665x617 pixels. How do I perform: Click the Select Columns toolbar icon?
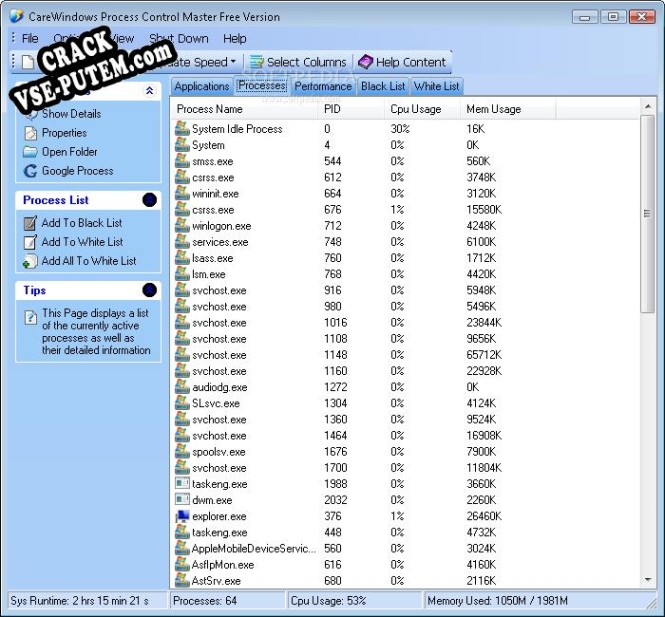[x=256, y=62]
